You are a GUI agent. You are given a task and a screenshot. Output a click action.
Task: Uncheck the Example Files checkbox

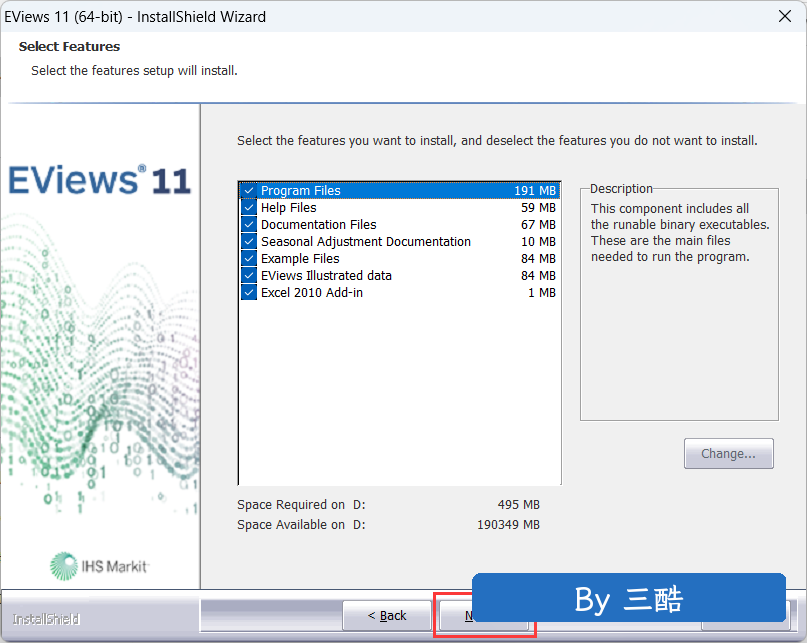249,258
